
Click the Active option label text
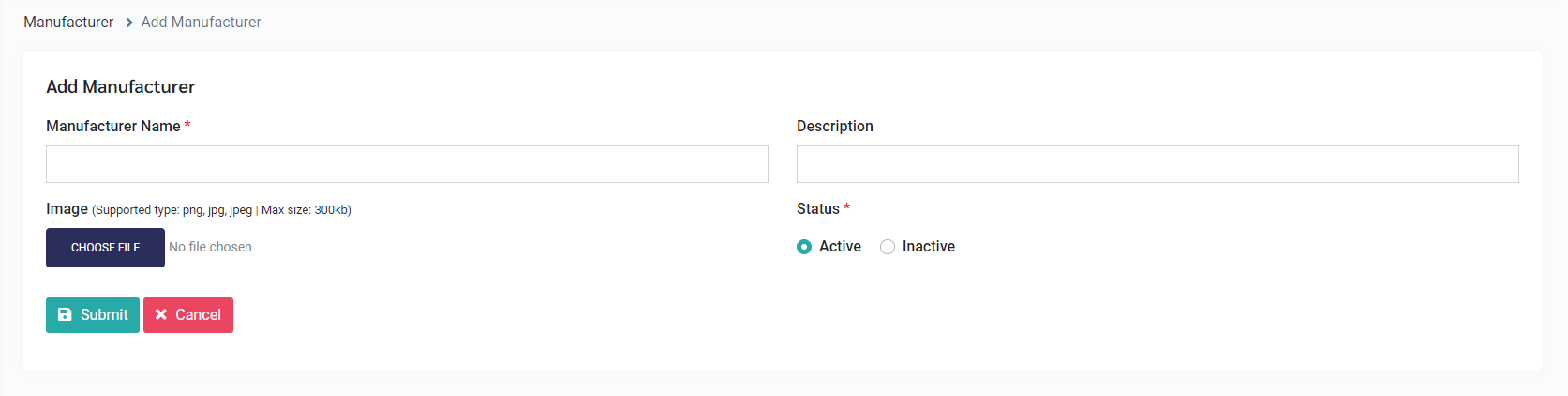[840, 246]
